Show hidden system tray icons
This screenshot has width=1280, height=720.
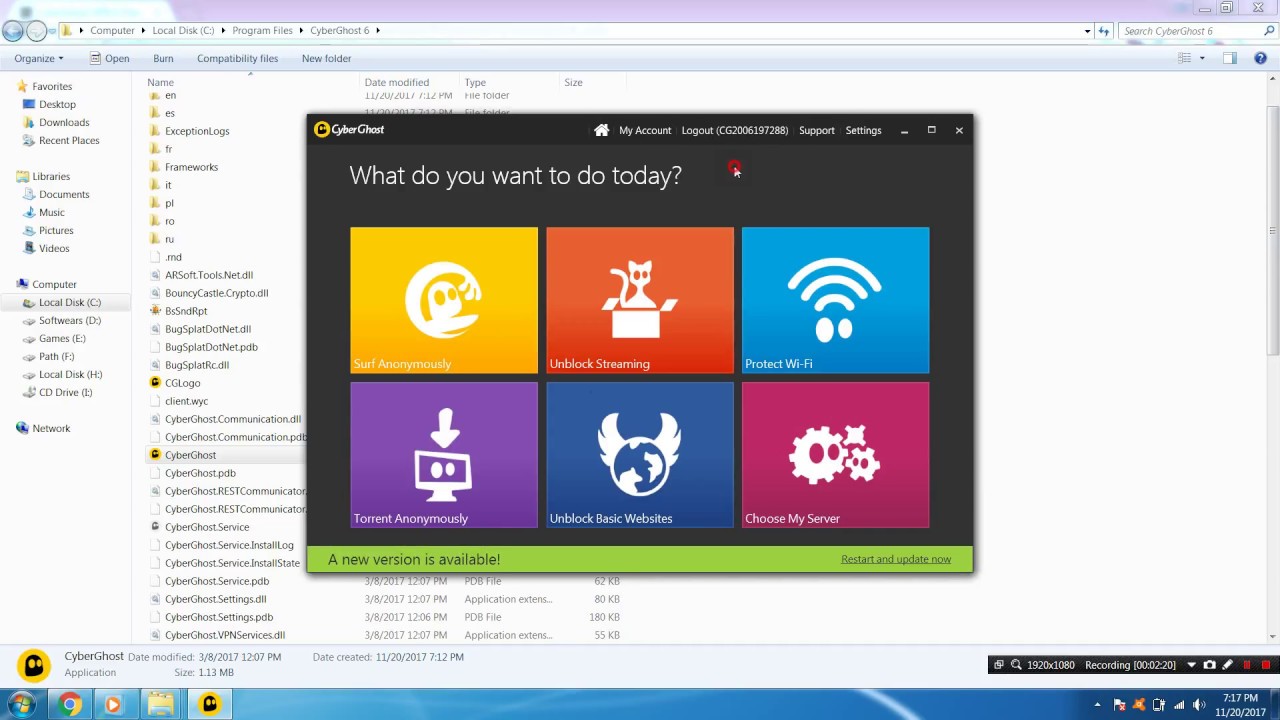(1097, 705)
